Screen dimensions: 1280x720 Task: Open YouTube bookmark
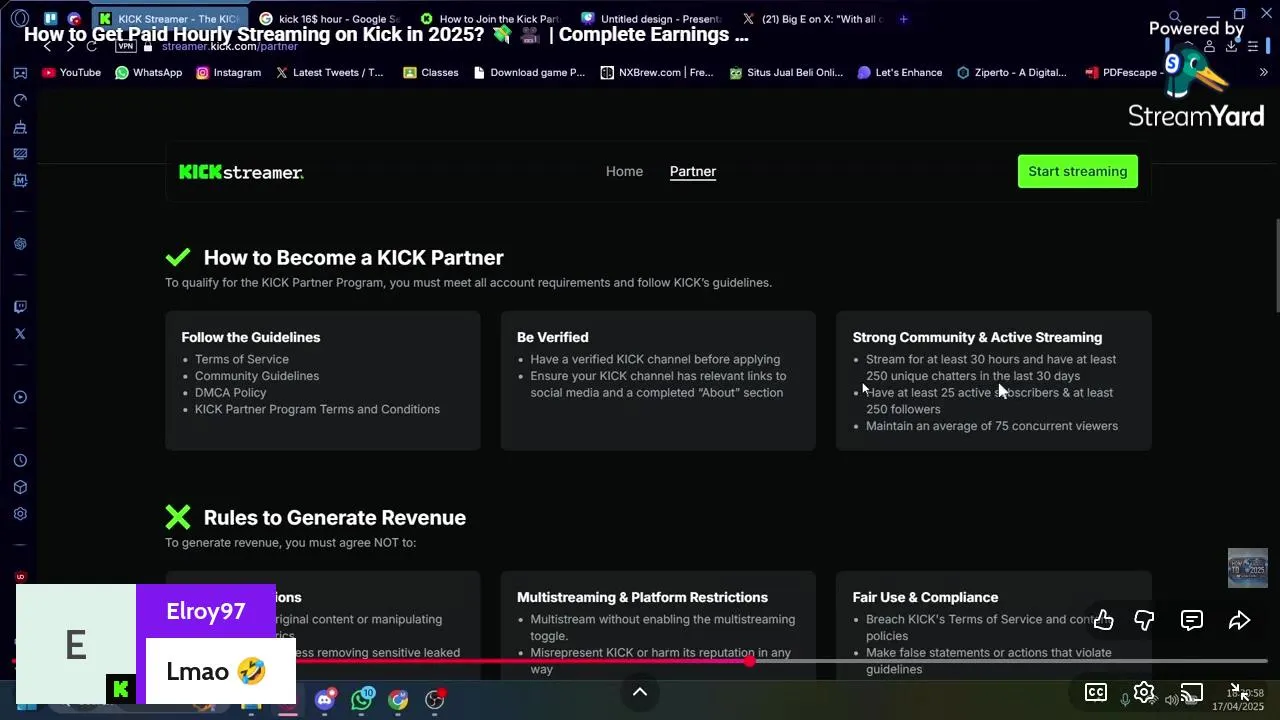[x=71, y=72]
